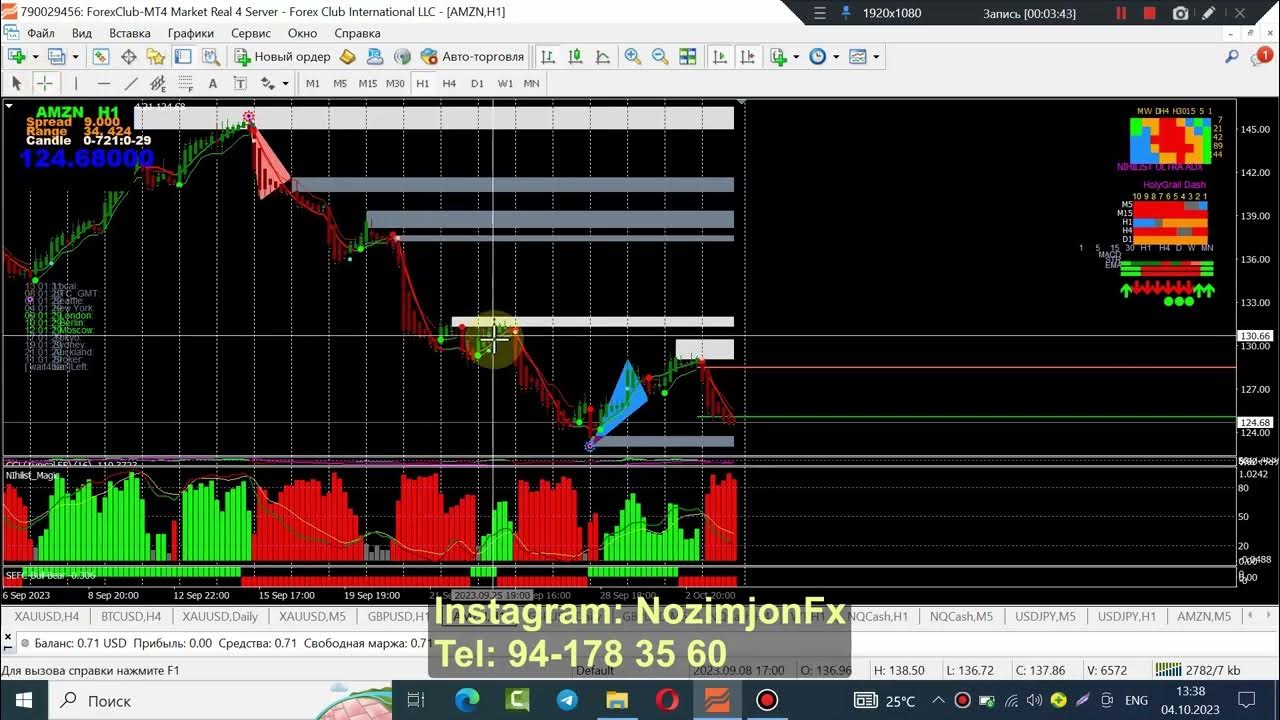Stop the screen recording
The height and width of the screenshot is (720, 1280).
[x=1150, y=13]
